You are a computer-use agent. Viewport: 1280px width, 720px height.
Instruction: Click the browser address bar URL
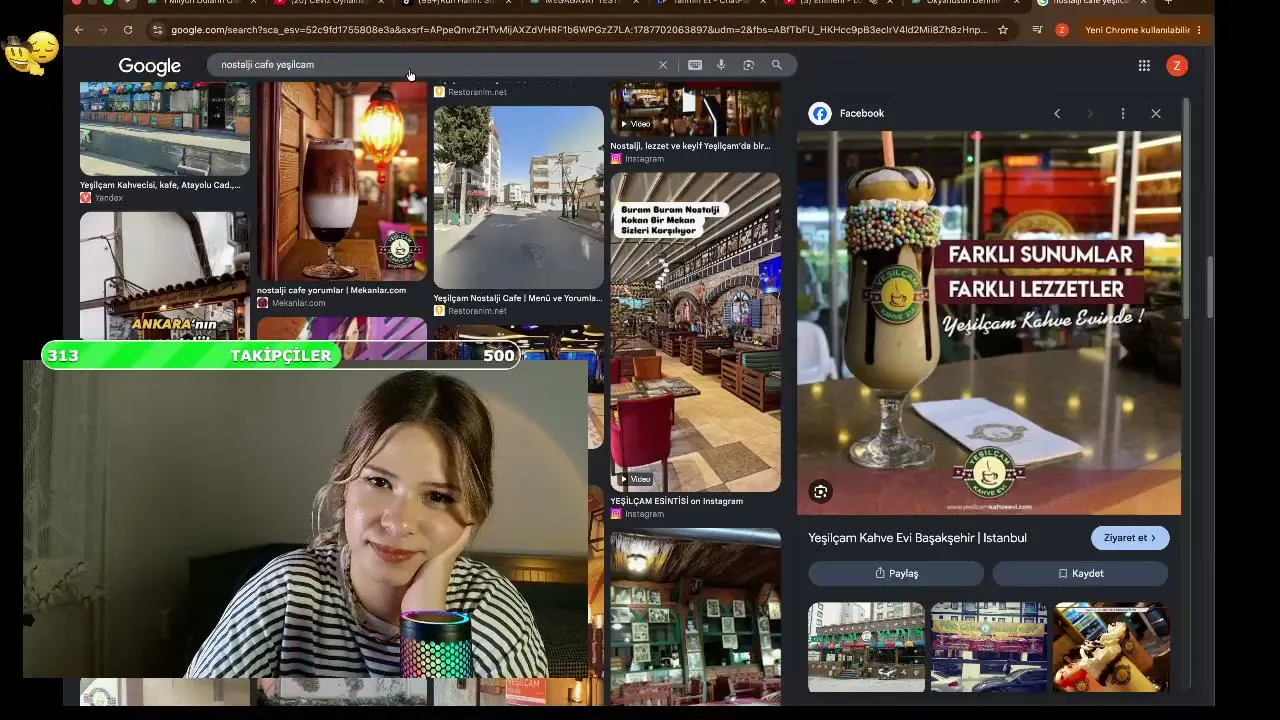pos(578,30)
